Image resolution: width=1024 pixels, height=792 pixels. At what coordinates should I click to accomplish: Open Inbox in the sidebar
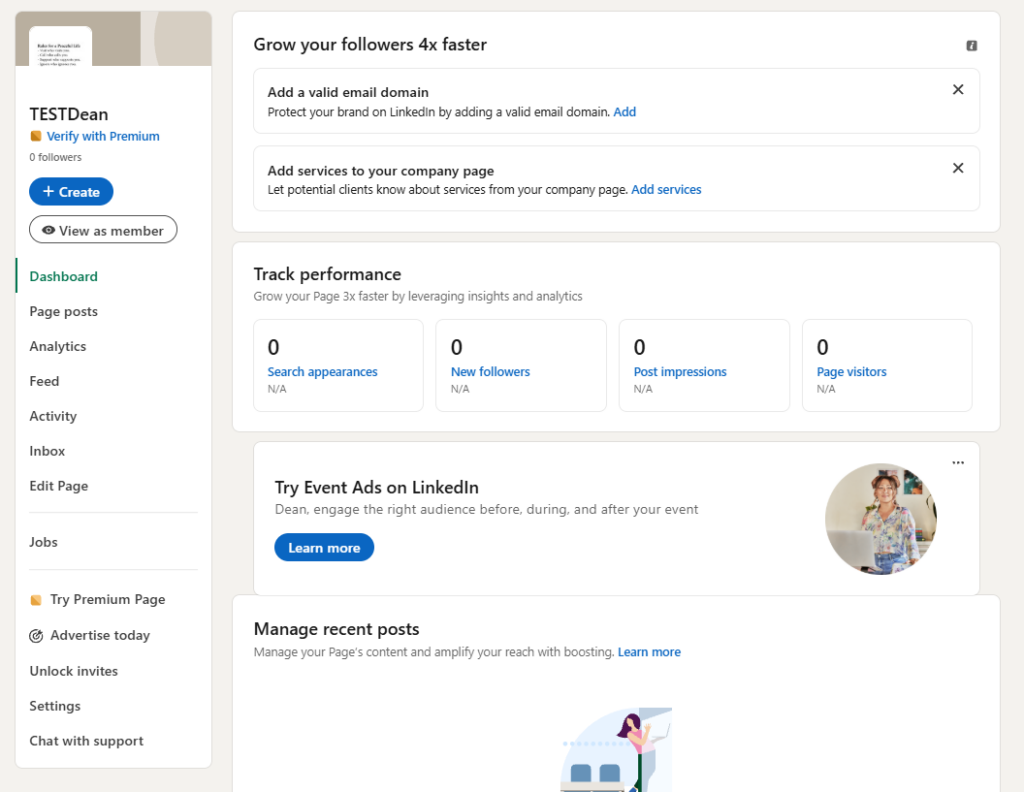point(47,451)
